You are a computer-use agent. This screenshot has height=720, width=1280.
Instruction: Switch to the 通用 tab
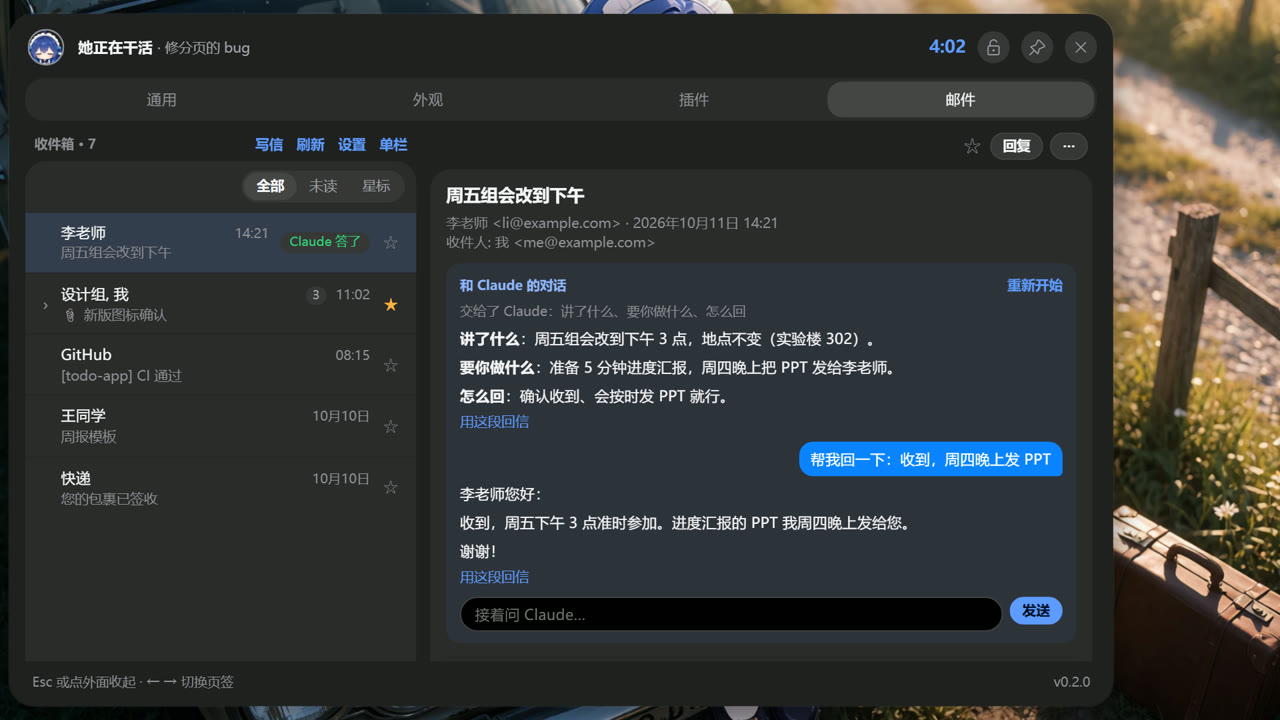tap(161, 100)
